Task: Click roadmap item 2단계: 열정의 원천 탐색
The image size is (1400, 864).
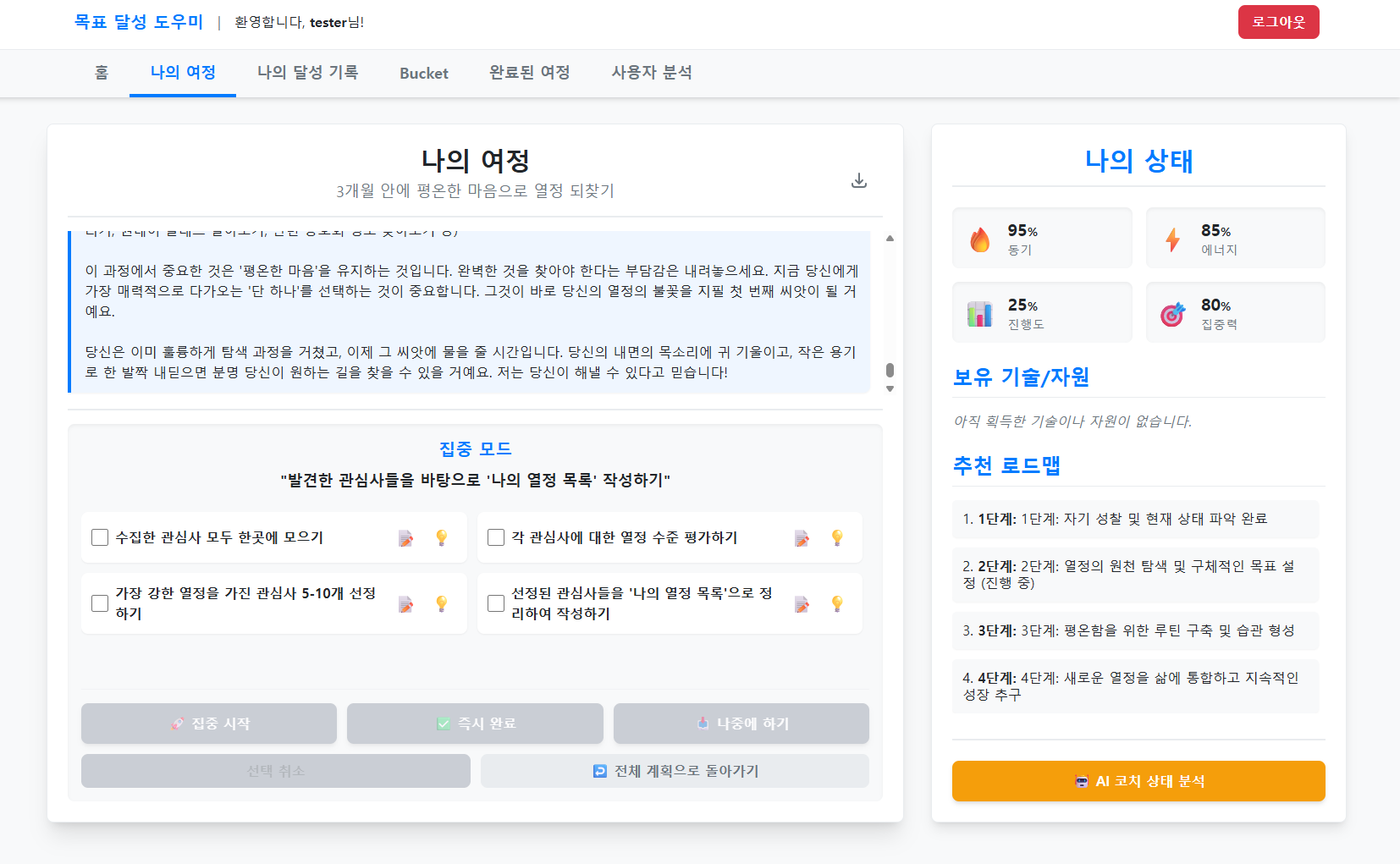Action: pyautogui.click(x=1135, y=575)
